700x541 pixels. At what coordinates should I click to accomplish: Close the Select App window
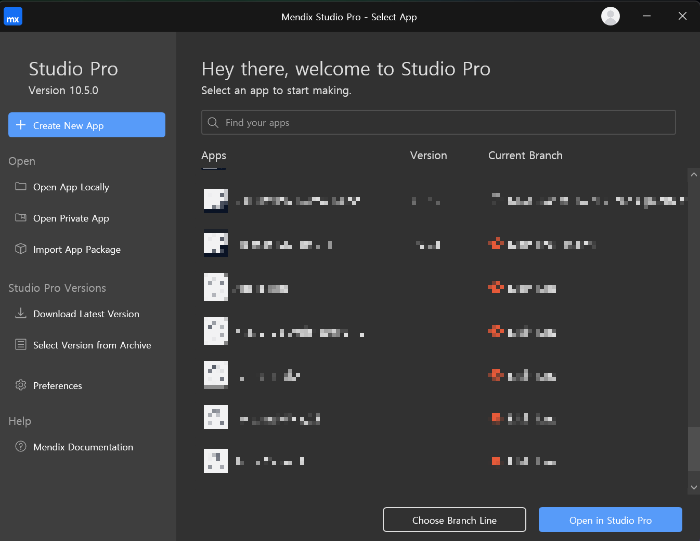682,17
